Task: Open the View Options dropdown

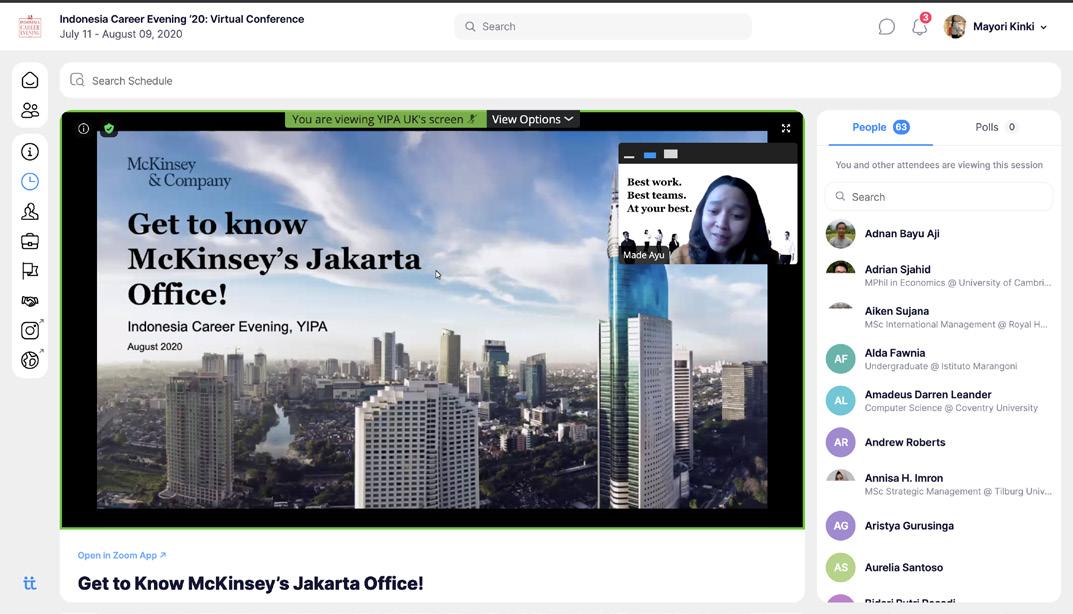Action: tap(532, 119)
